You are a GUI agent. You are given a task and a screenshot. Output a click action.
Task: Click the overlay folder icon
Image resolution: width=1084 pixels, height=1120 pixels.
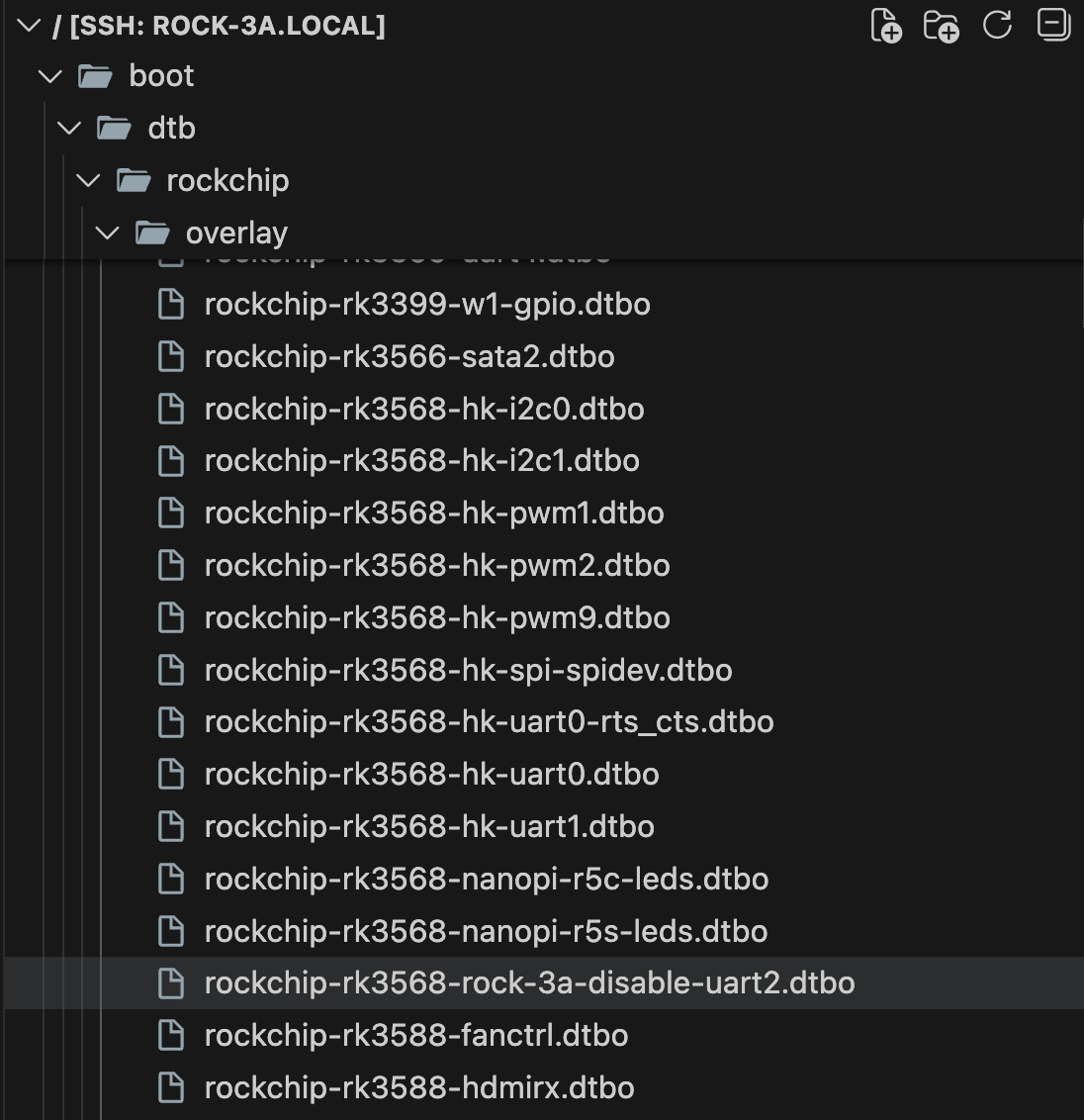pos(152,233)
